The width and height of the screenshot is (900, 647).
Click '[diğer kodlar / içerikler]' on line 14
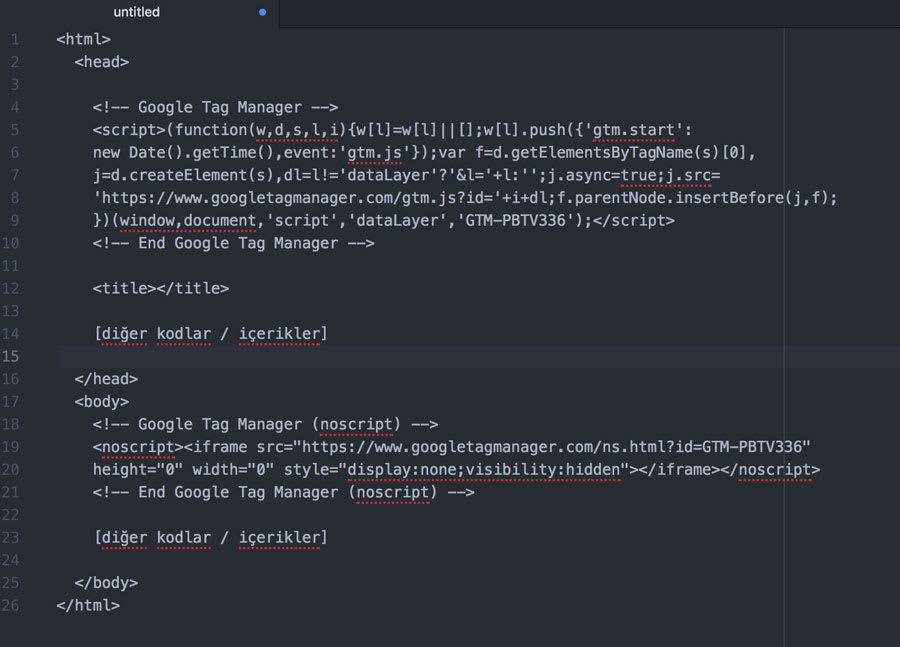click(x=211, y=334)
